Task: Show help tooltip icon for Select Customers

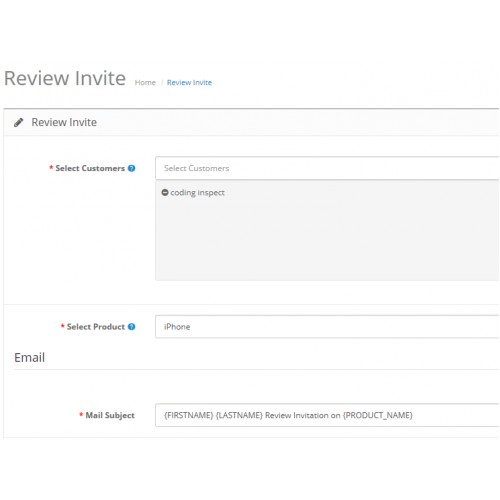Action: pos(131,168)
